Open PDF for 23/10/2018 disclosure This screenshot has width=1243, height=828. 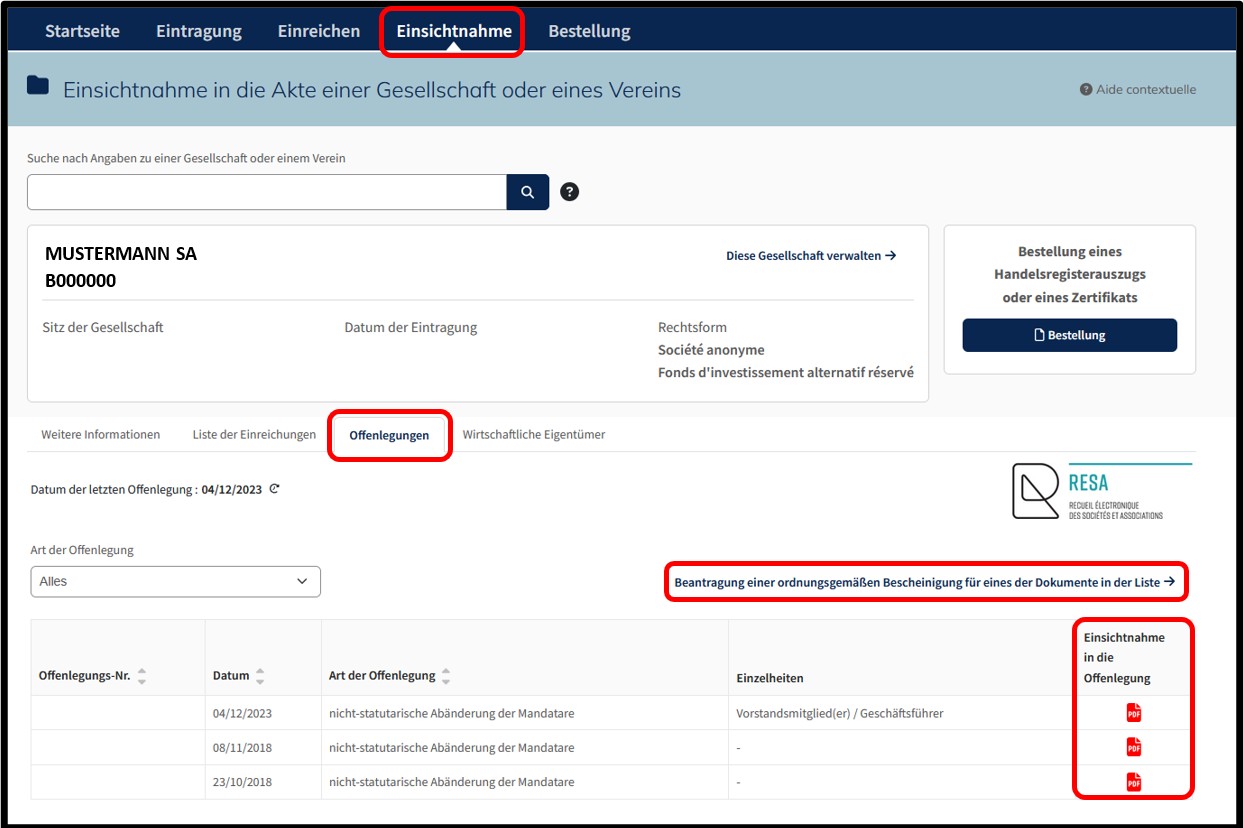pyautogui.click(x=1134, y=782)
